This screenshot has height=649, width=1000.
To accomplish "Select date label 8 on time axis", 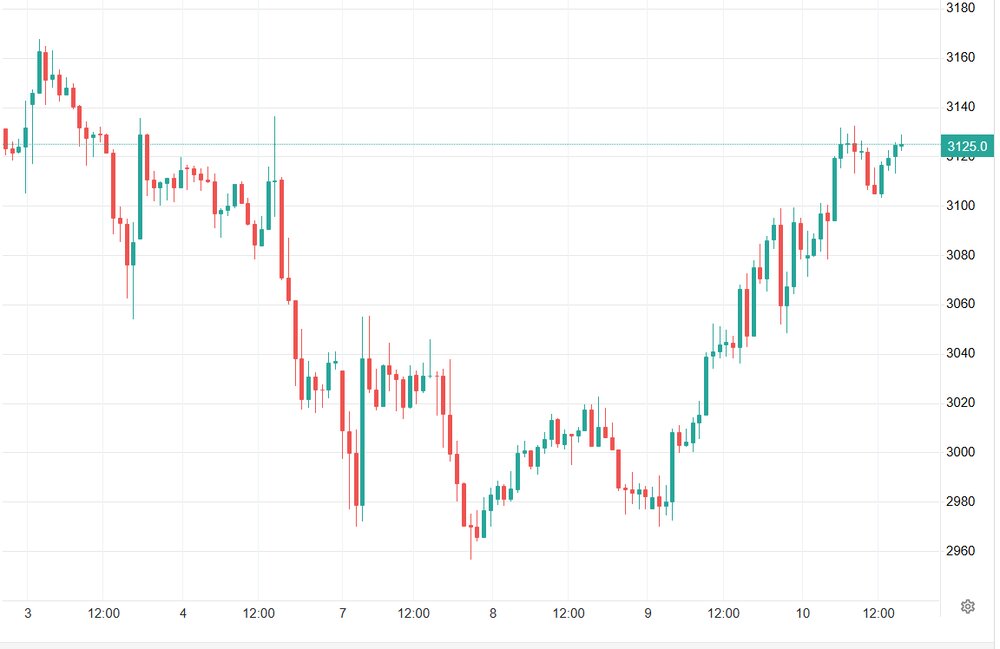I will [493, 613].
